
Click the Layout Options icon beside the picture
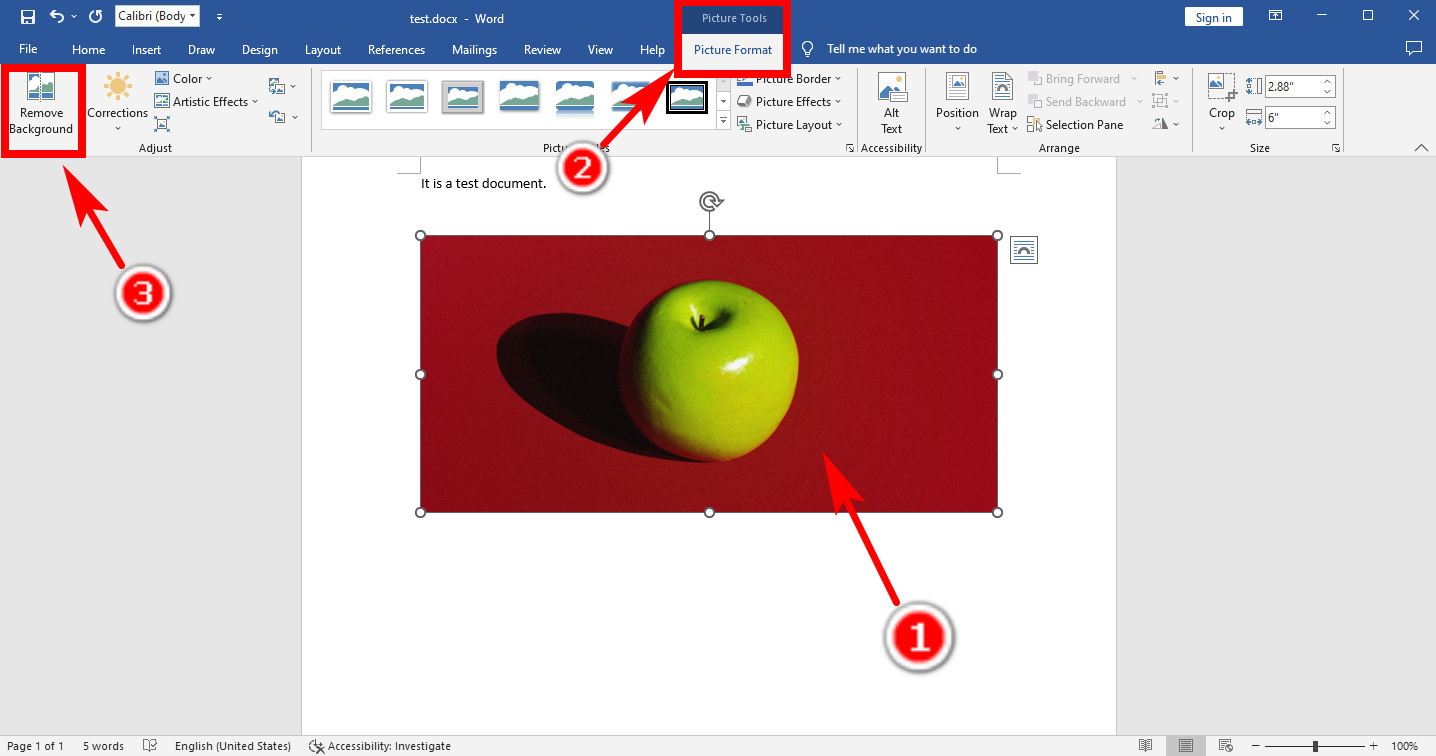pyautogui.click(x=1024, y=250)
